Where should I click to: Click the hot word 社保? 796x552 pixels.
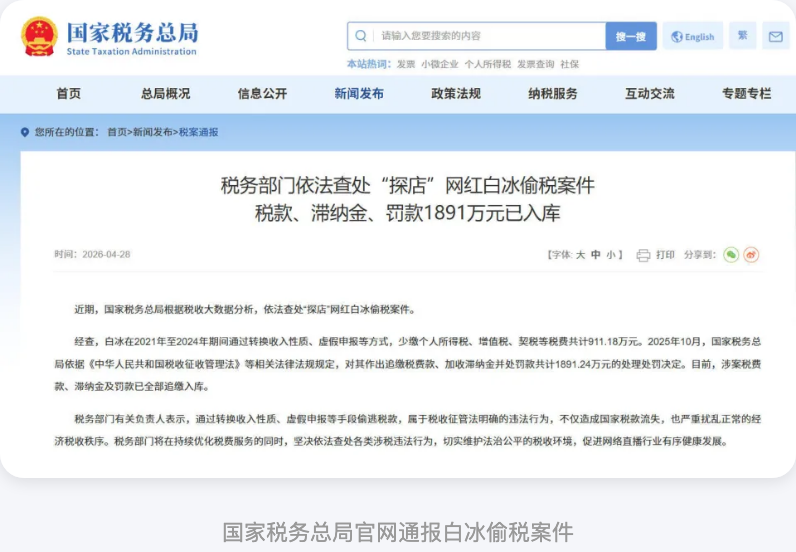click(x=570, y=64)
